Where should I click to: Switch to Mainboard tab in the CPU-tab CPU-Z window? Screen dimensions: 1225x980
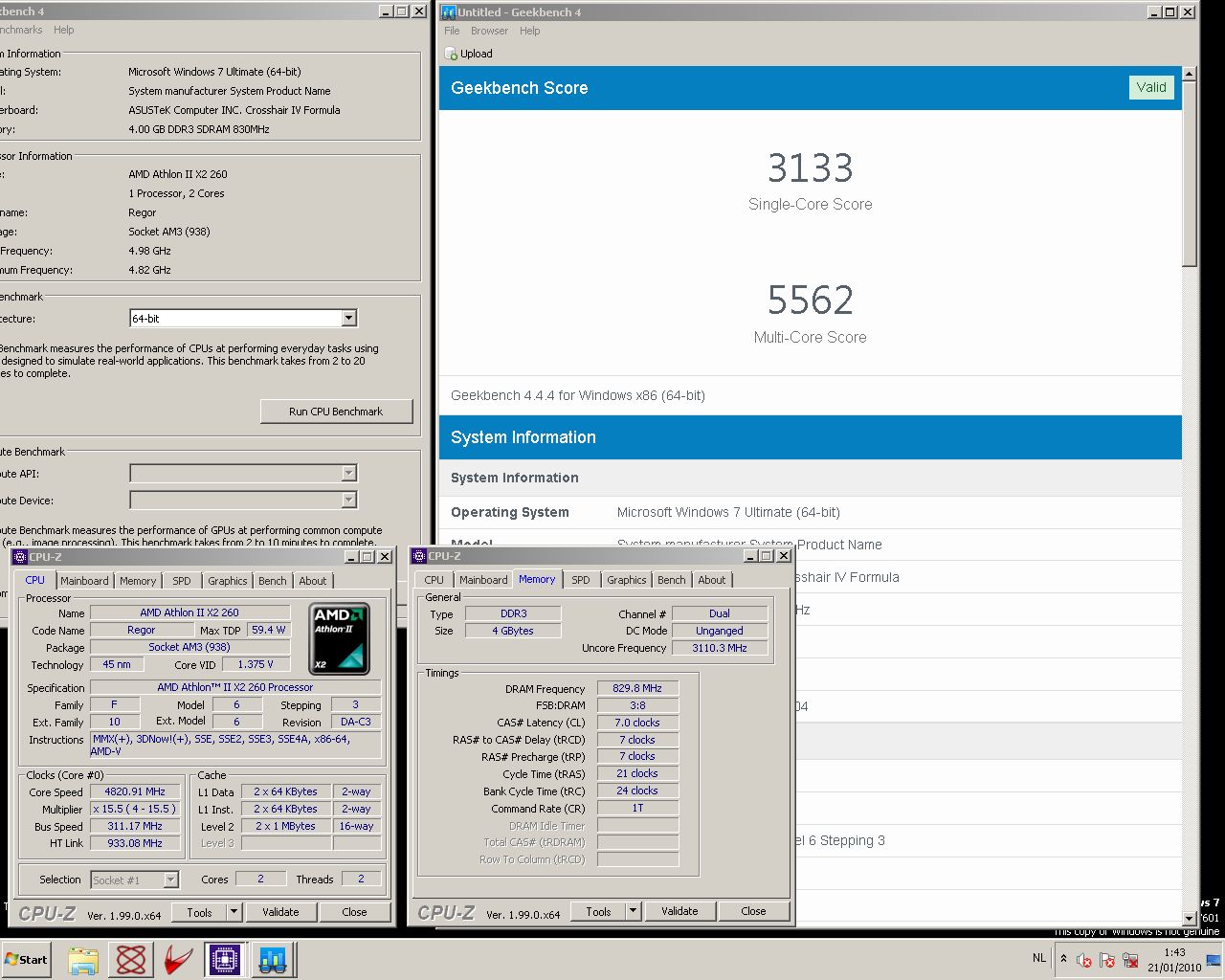coord(84,581)
